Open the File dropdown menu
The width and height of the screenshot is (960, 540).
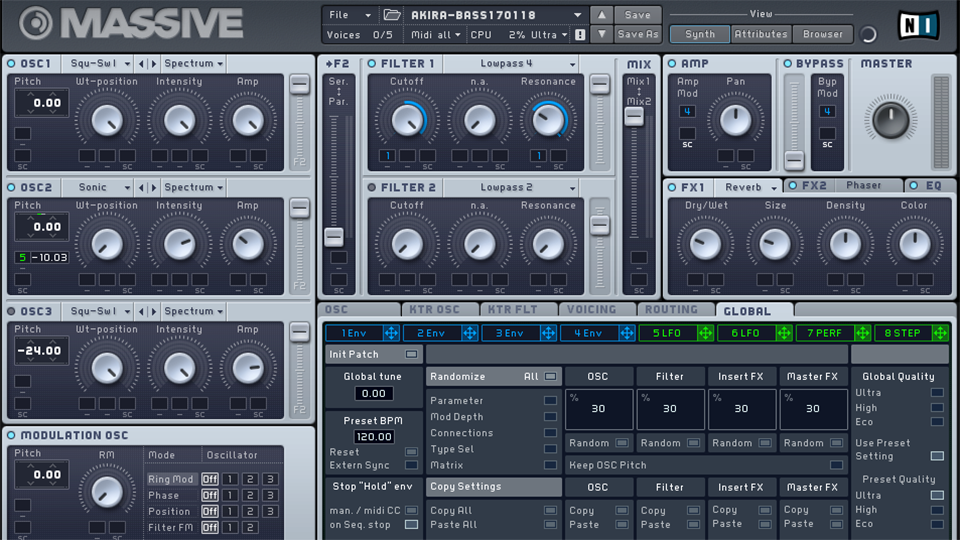click(x=350, y=15)
